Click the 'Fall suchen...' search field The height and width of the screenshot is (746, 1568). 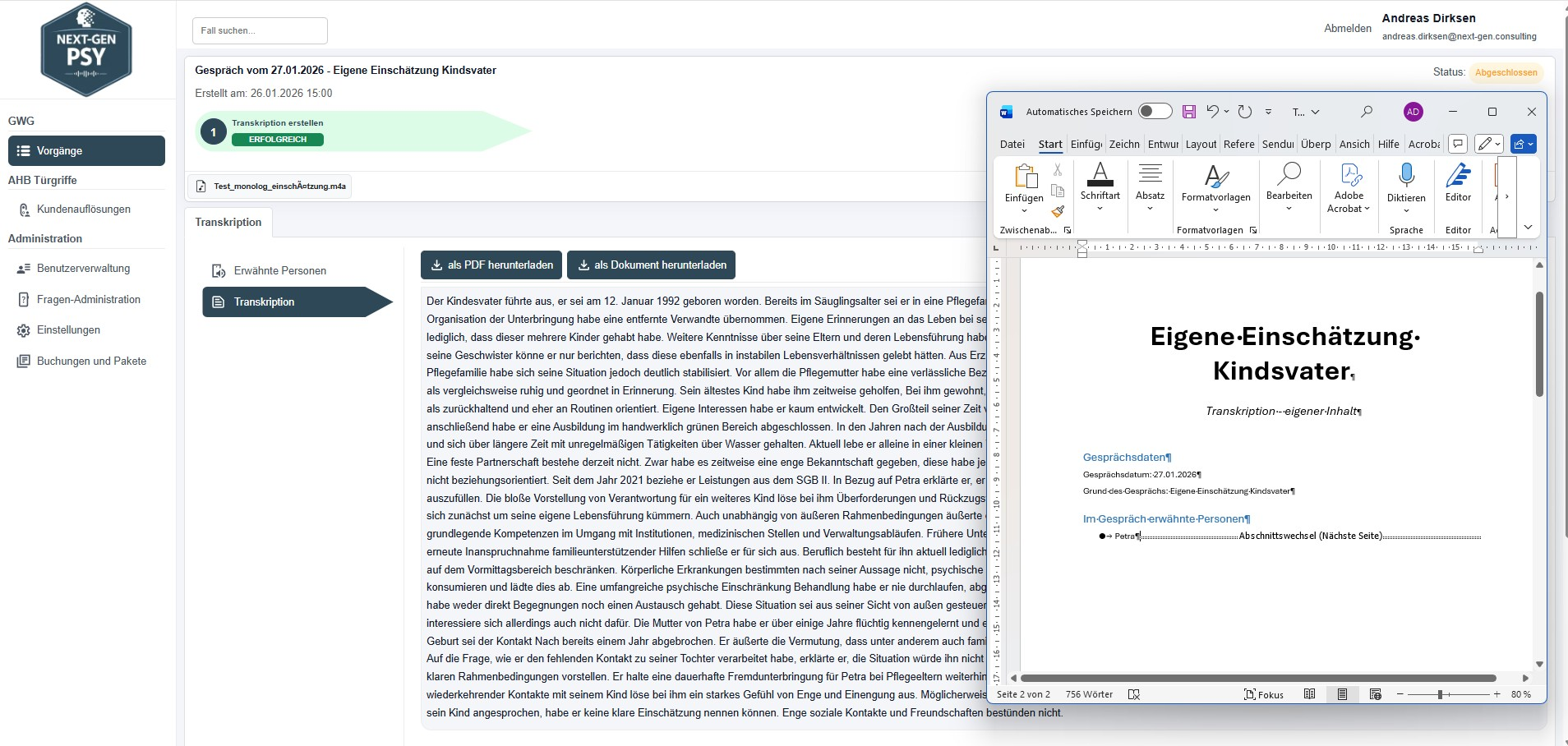click(x=260, y=30)
